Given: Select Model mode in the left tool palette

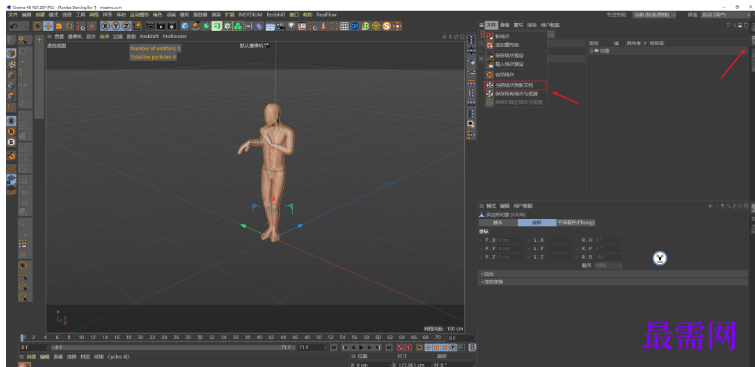Looking at the screenshot, I should [11, 53].
